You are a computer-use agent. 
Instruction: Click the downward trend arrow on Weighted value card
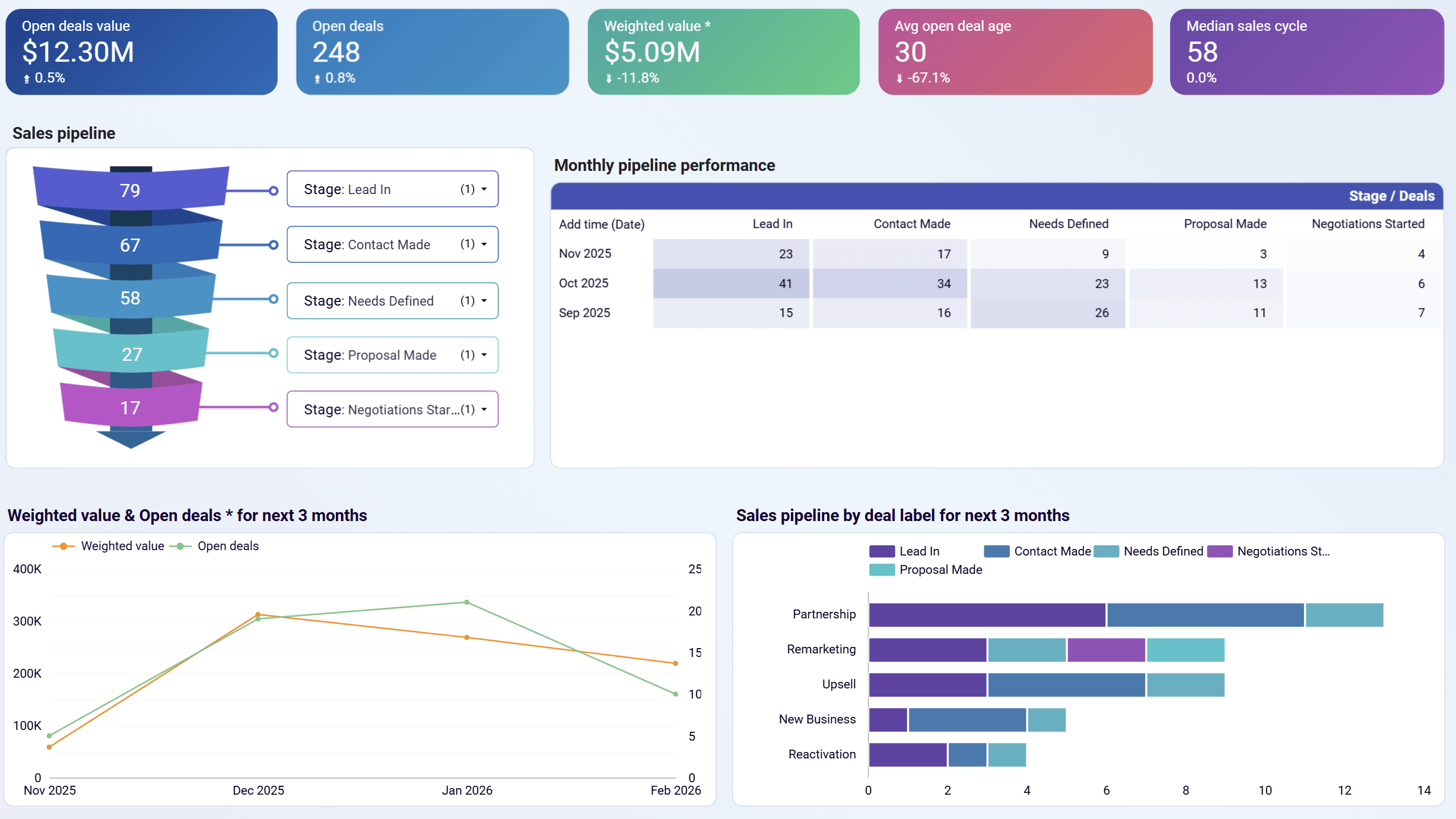coord(610,77)
